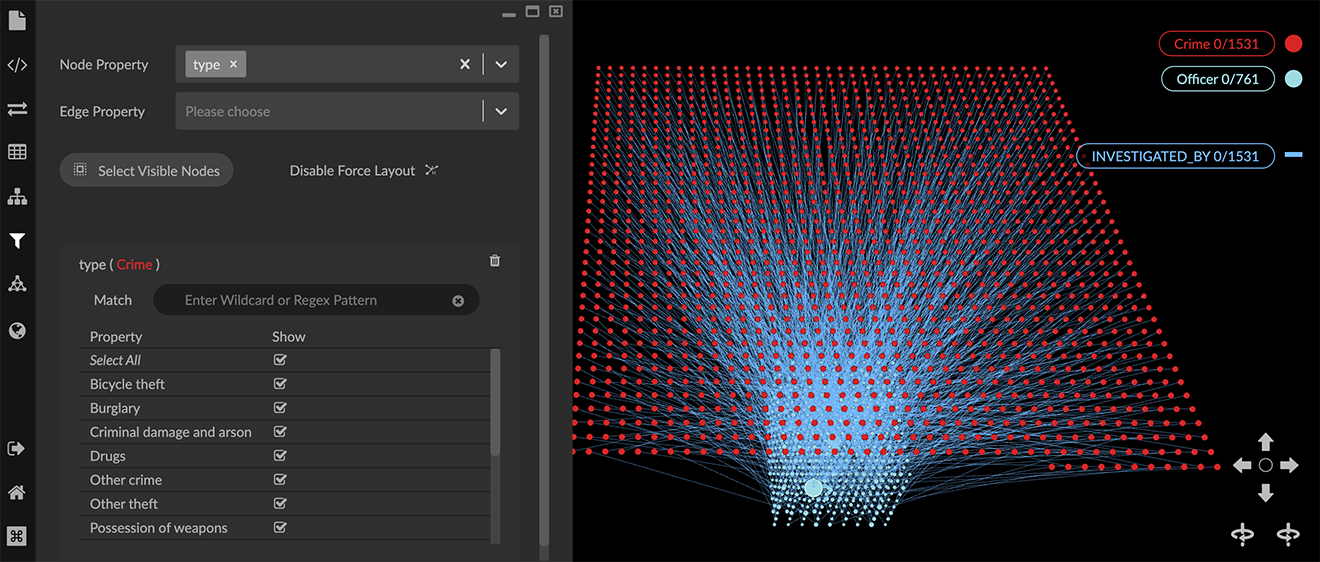Open the globe map icon in sidebar
Viewport: 1320px width, 562px height.
pos(17,330)
